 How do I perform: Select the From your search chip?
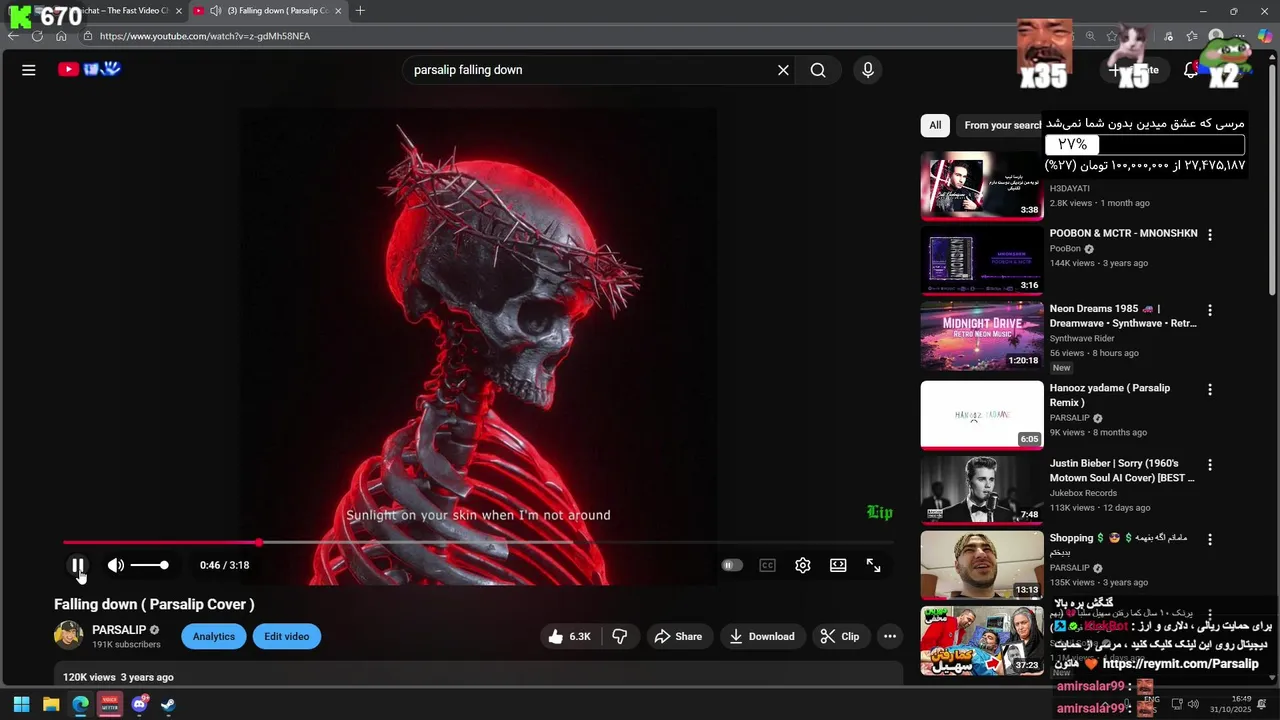[1000, 125]
